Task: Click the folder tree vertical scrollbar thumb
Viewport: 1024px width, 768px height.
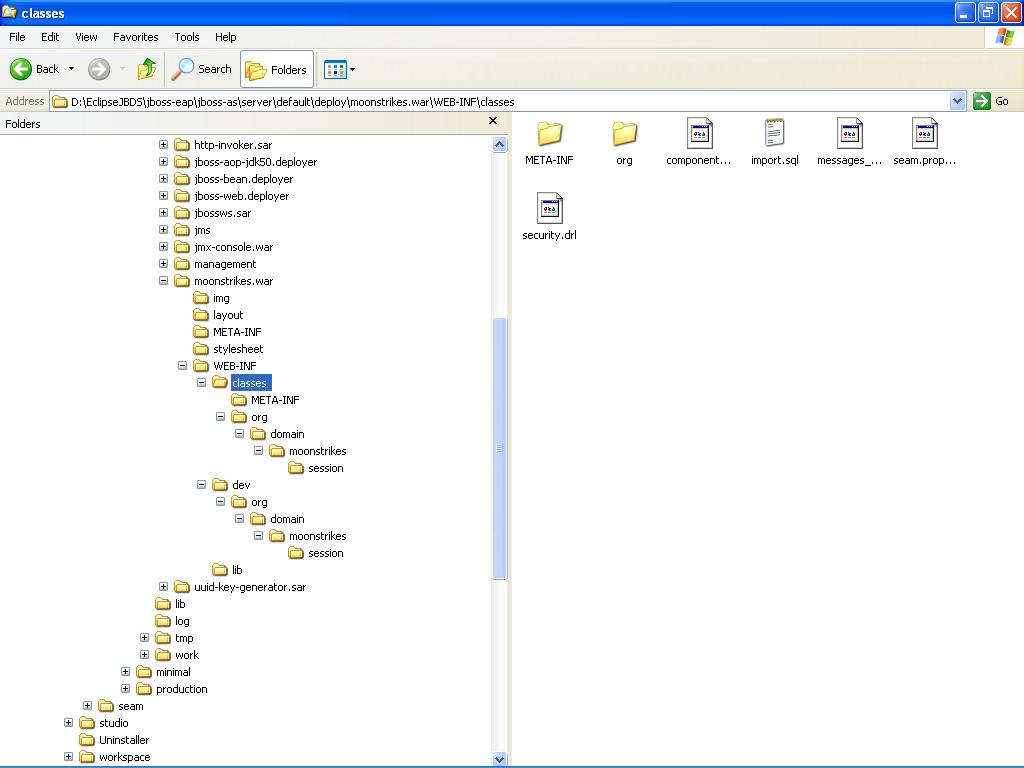Action: click(500, 448)
